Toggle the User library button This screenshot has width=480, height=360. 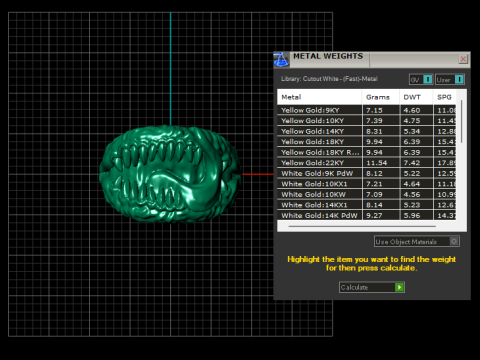[x=450, y=80]
